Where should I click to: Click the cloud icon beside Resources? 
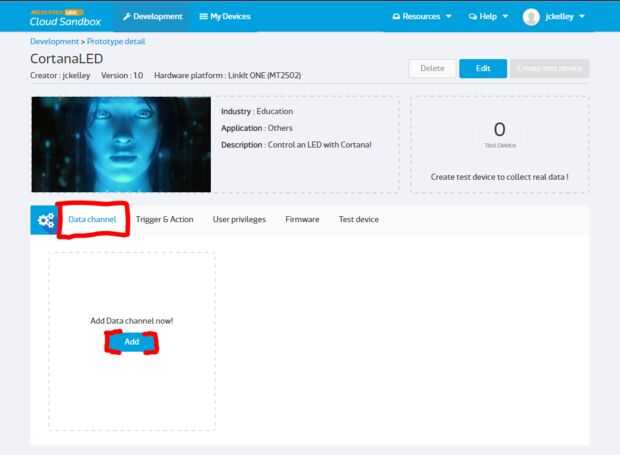point(396,17)
